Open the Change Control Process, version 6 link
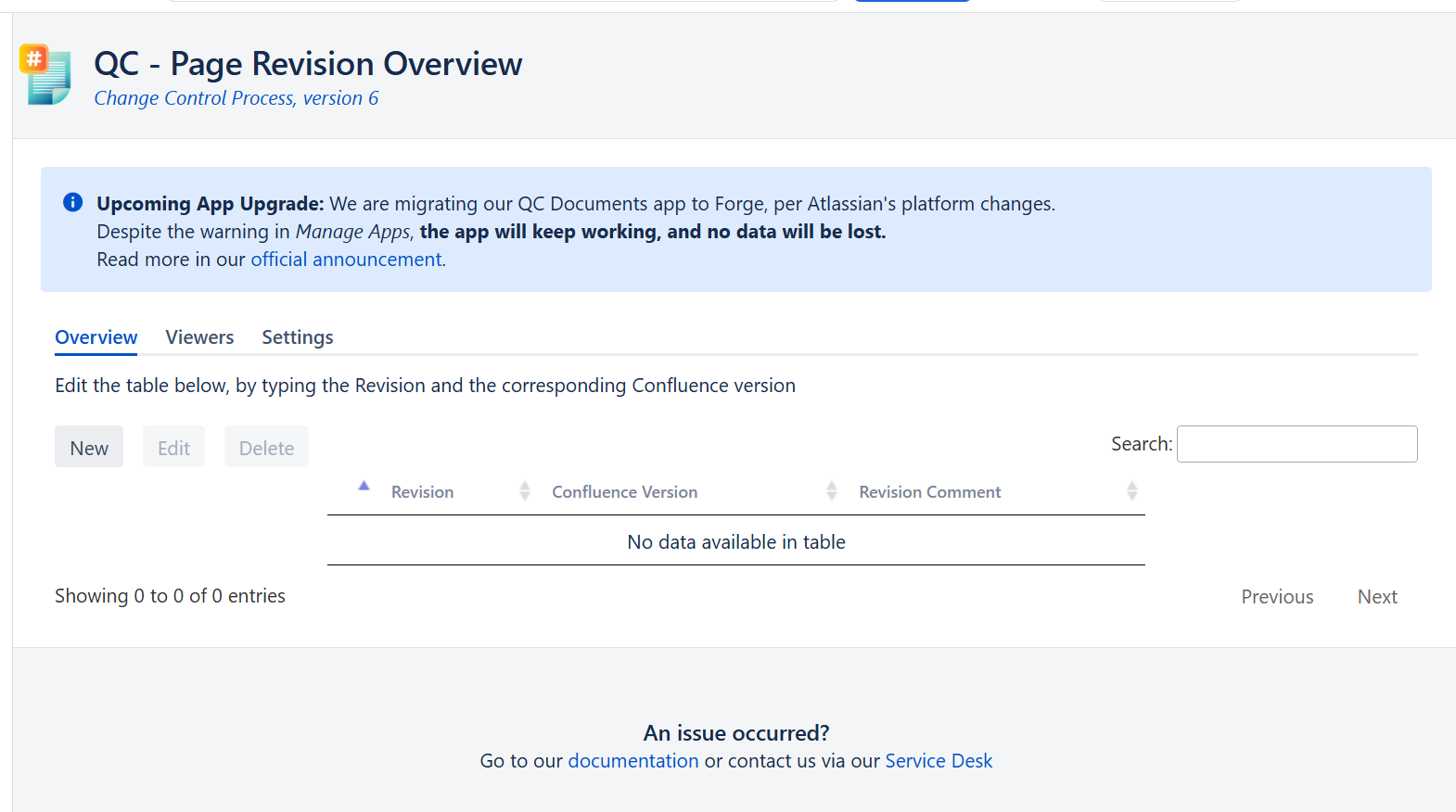 click(x=236, y=98)
